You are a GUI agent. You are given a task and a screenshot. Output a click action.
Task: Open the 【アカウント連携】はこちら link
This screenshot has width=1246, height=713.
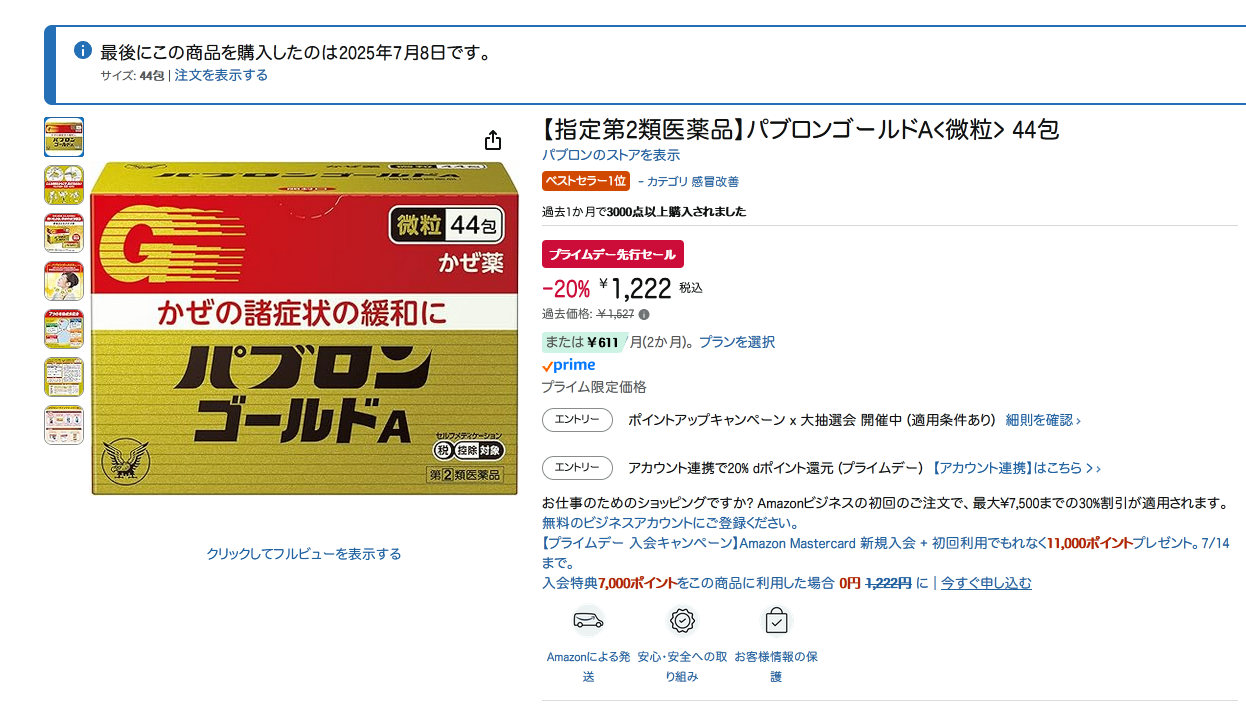tap(1016, 468)
